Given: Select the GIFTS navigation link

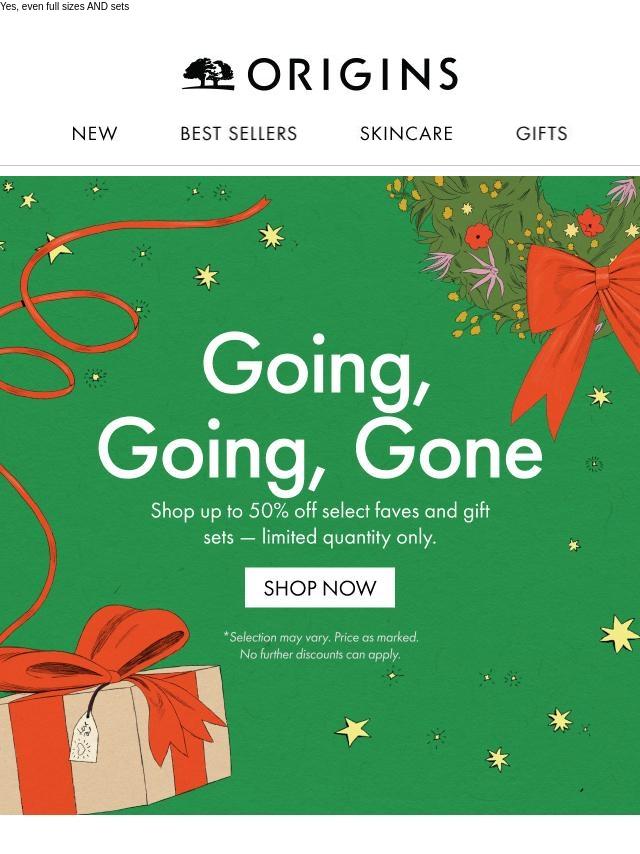Looking at the screenshot, I should [541, 133].
